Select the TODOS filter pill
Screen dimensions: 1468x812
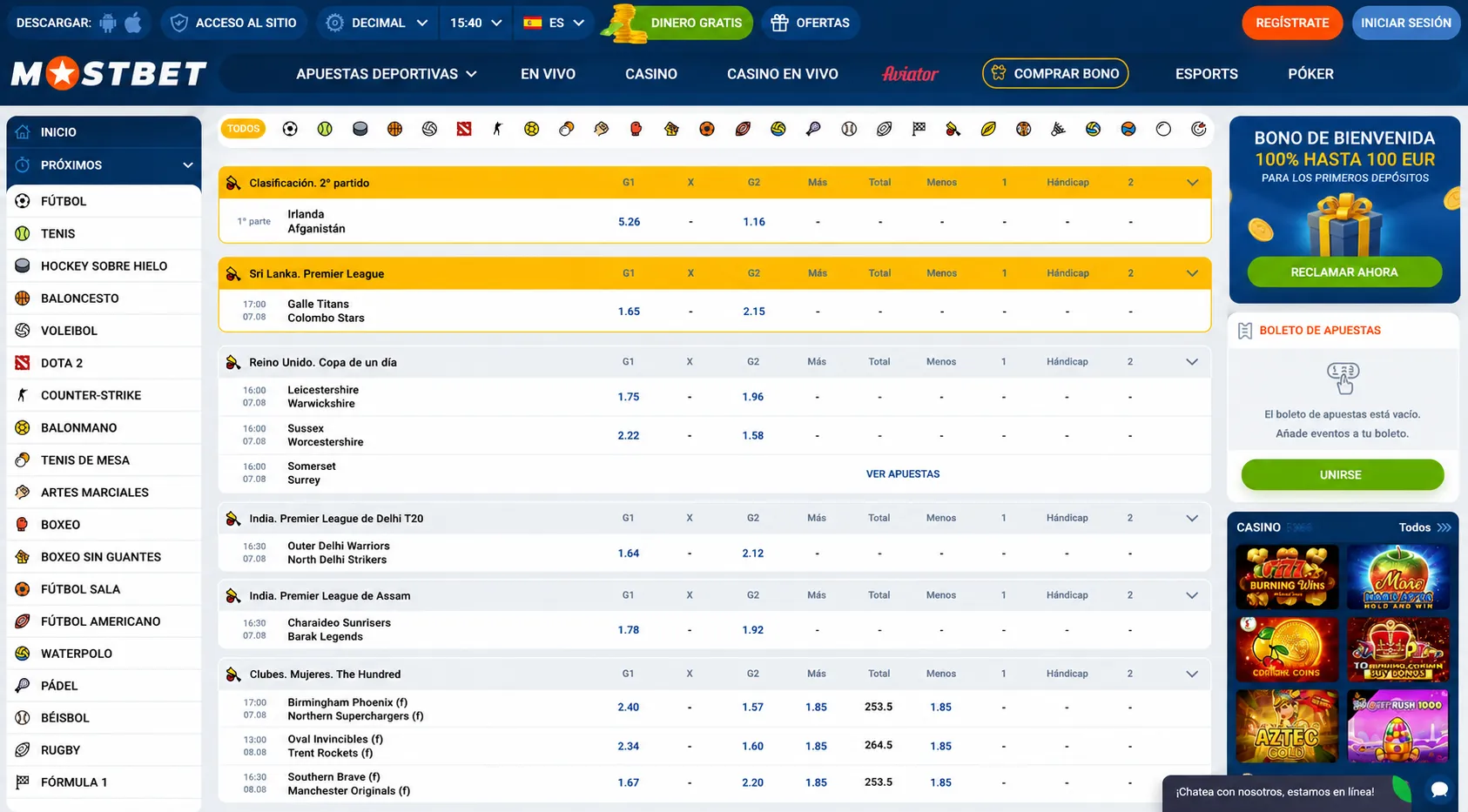click(x=243, y=129)
